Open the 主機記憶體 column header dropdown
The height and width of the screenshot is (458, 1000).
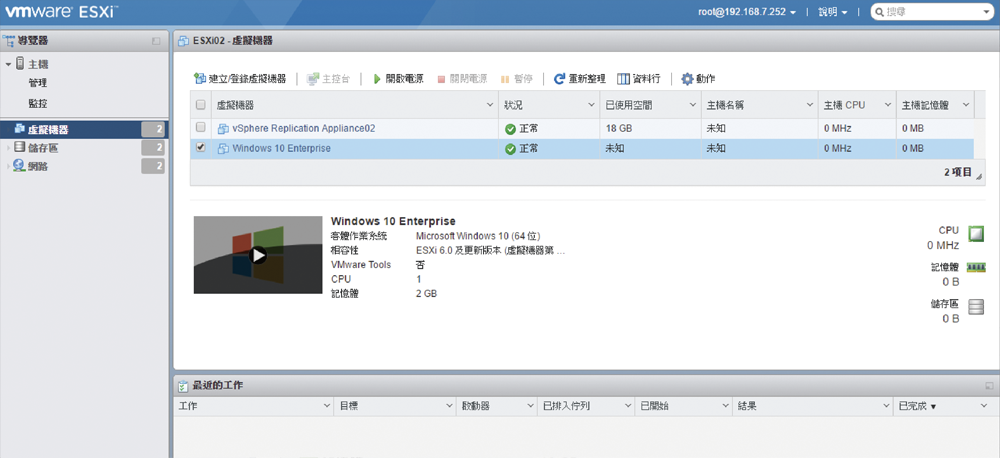tap(966, 105)
